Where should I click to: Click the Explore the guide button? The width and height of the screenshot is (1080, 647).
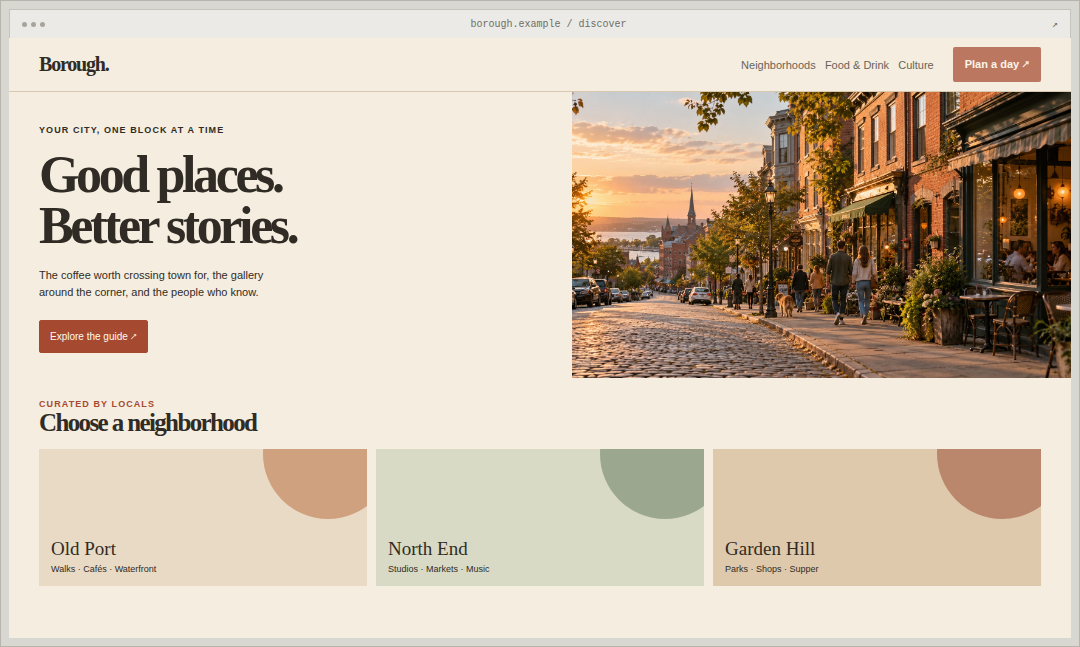(94, 336)
